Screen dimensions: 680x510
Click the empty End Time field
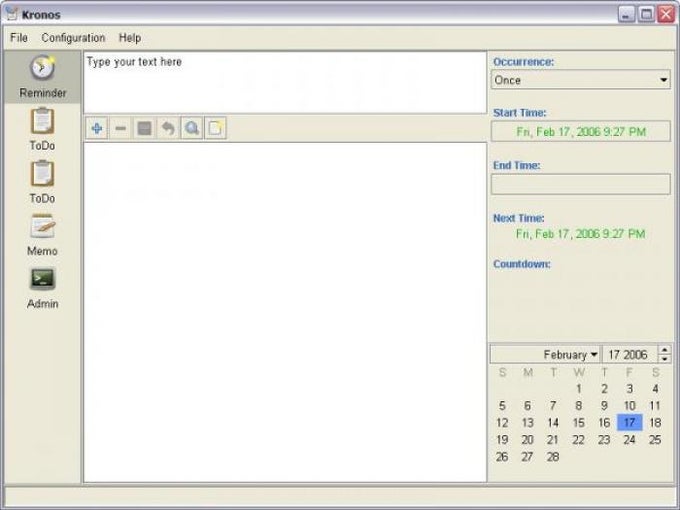[581, 184]
